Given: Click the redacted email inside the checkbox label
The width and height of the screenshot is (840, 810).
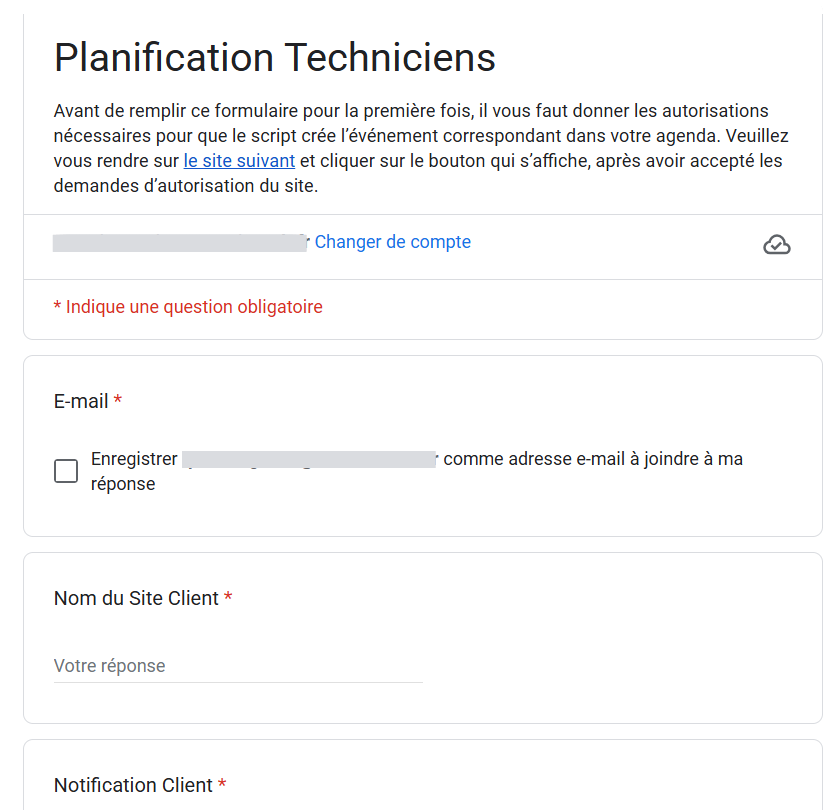Looking at the screenshot, I should (310, 460).
